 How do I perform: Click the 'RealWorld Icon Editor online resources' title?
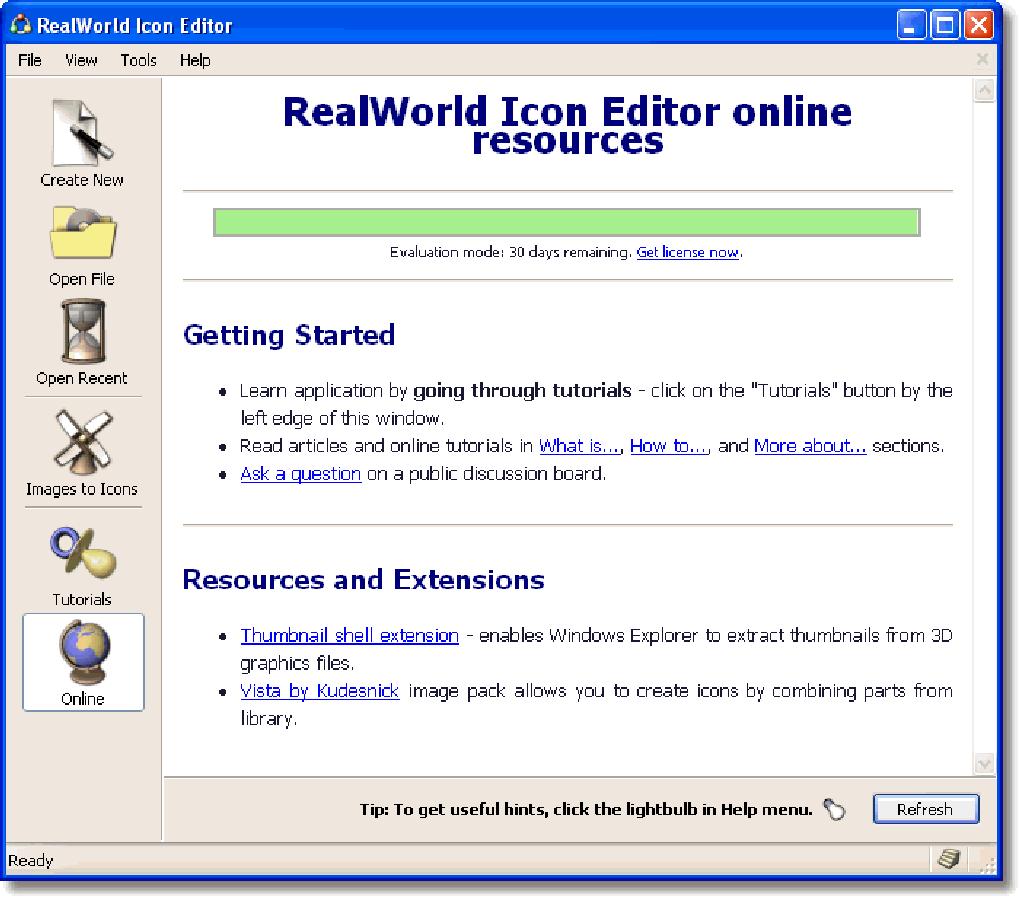(567, 125)
